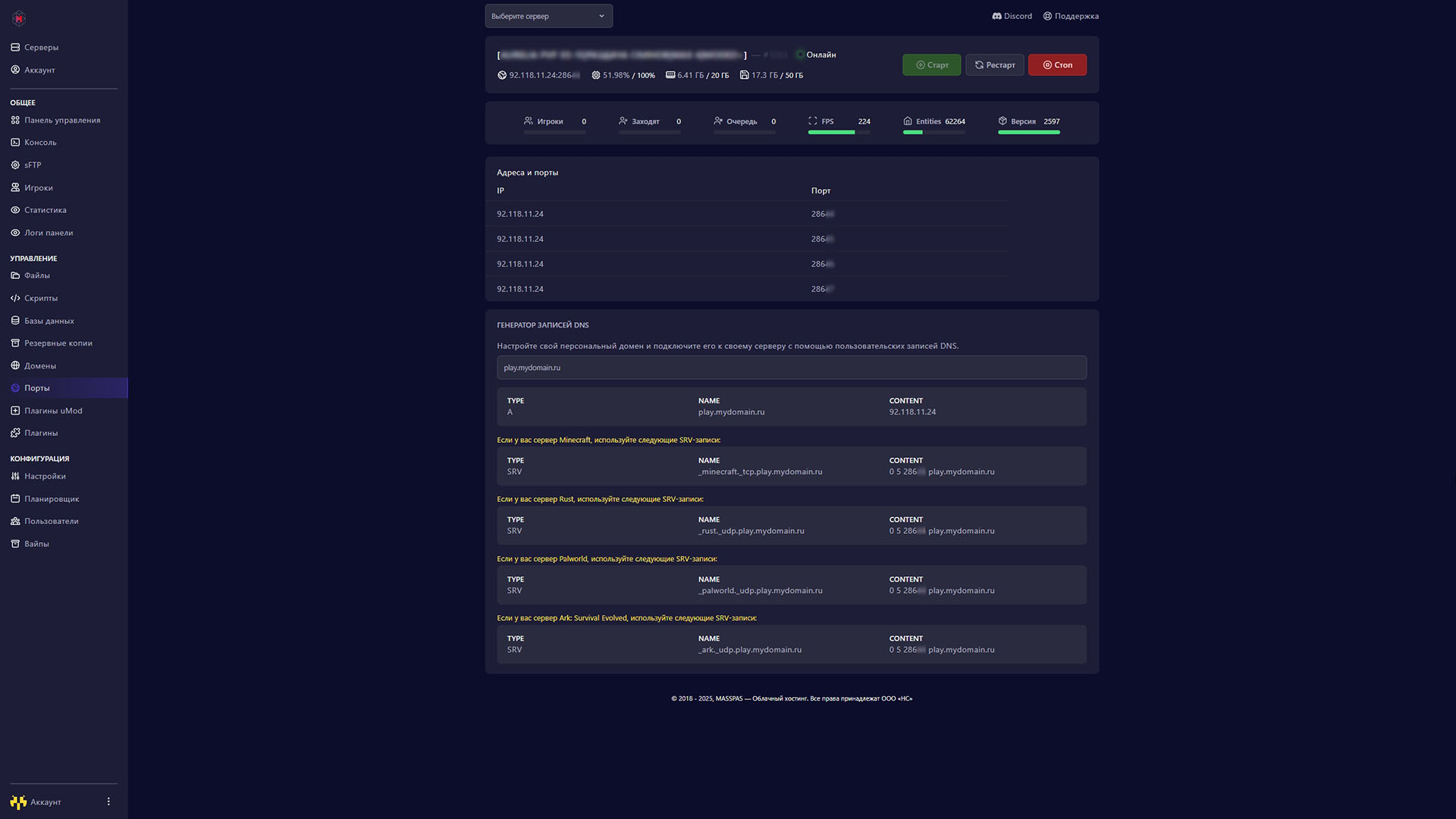Screen dimensions: 1456x819
Task: Open the Settings menu item
Action: (x=44, y=476)
